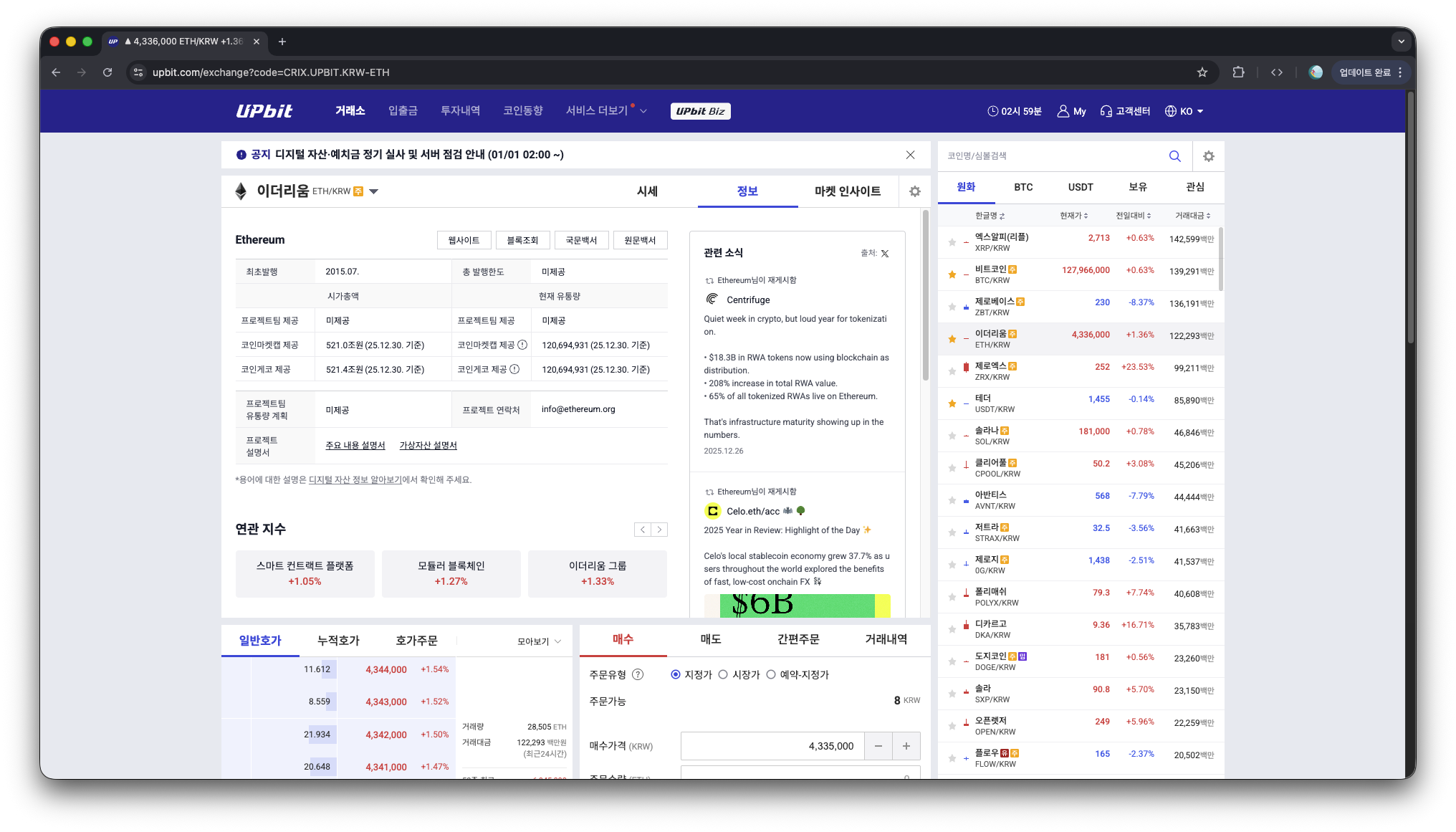The width and height of the screenshot is (1456, 832).
Task: Unfavorite 비트코인 by clicking its star
Action: coord(952,274)
